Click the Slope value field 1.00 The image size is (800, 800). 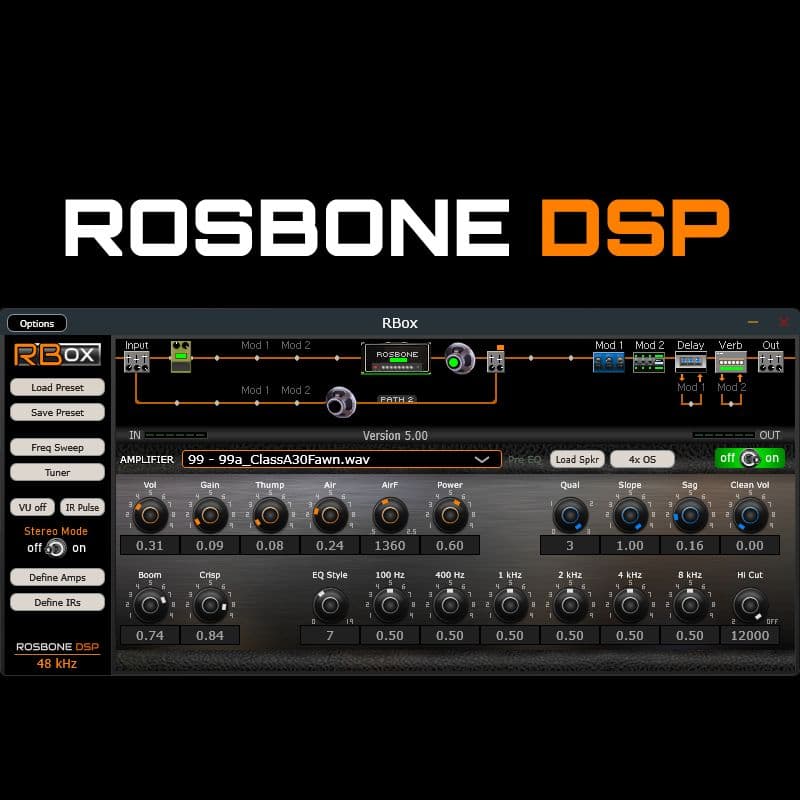pos(630,545)
